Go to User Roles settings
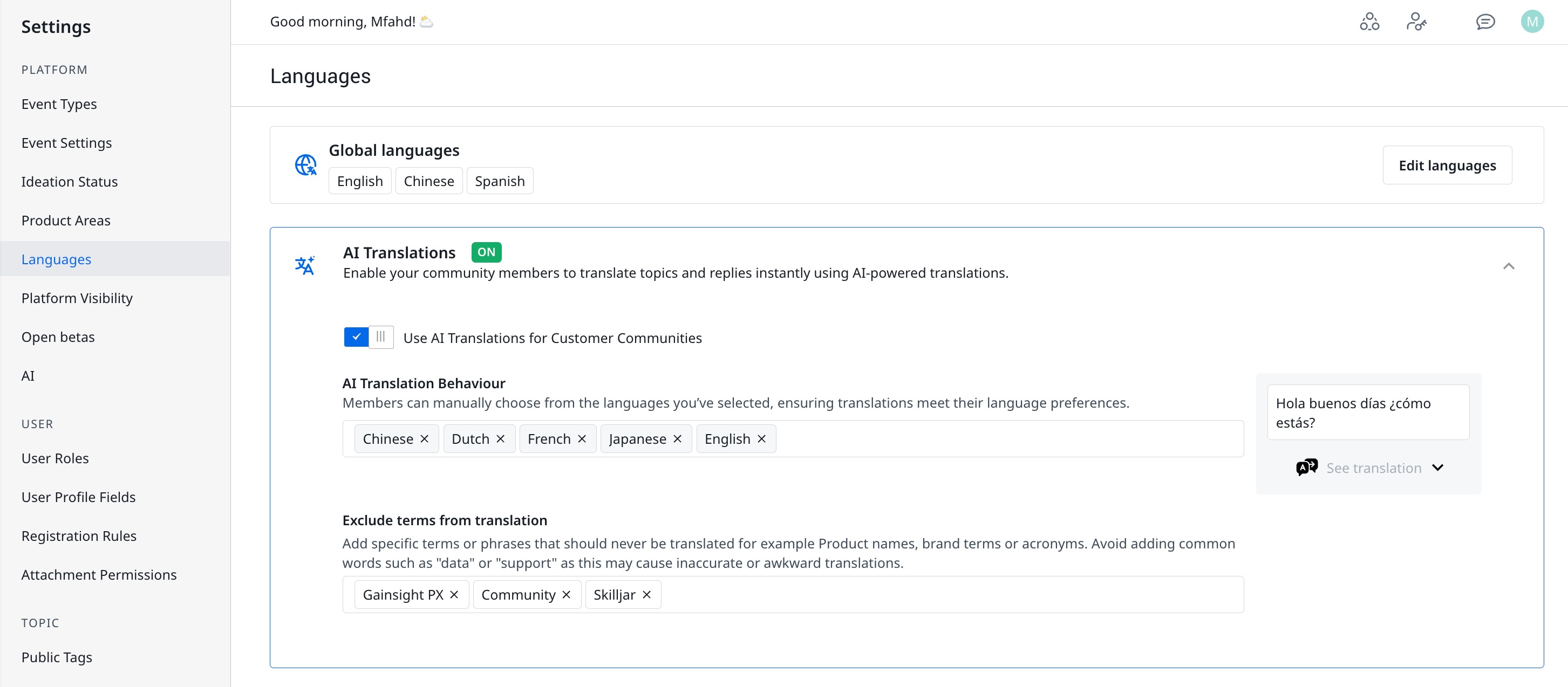 point(55,458)
